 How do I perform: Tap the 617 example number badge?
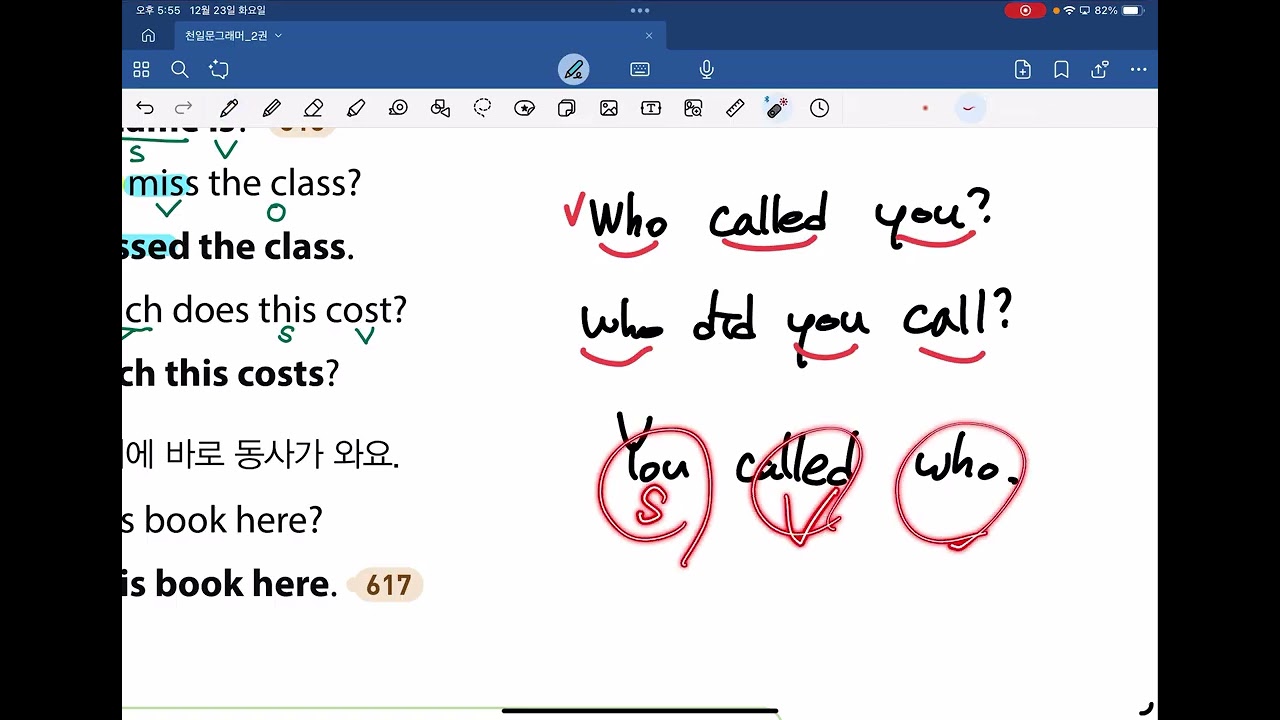pyautogui.click(x=388, y=584)
